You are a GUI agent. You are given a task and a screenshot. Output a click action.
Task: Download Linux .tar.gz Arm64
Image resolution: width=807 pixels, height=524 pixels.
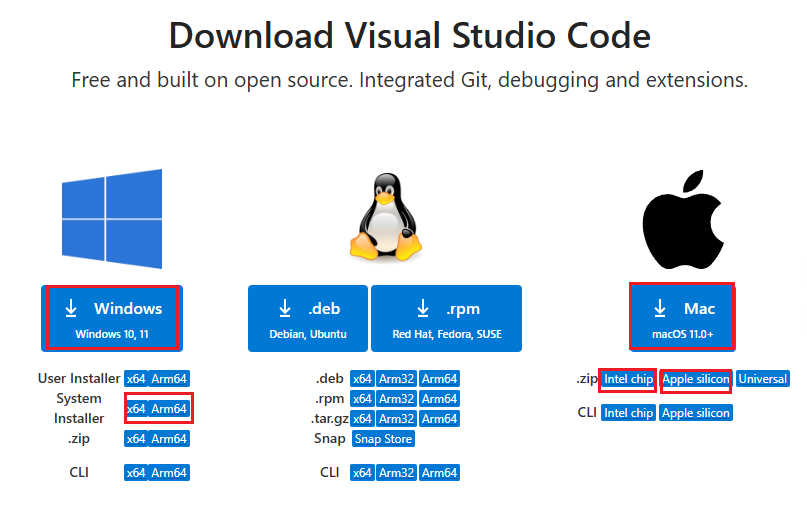(x=439, y=418)
